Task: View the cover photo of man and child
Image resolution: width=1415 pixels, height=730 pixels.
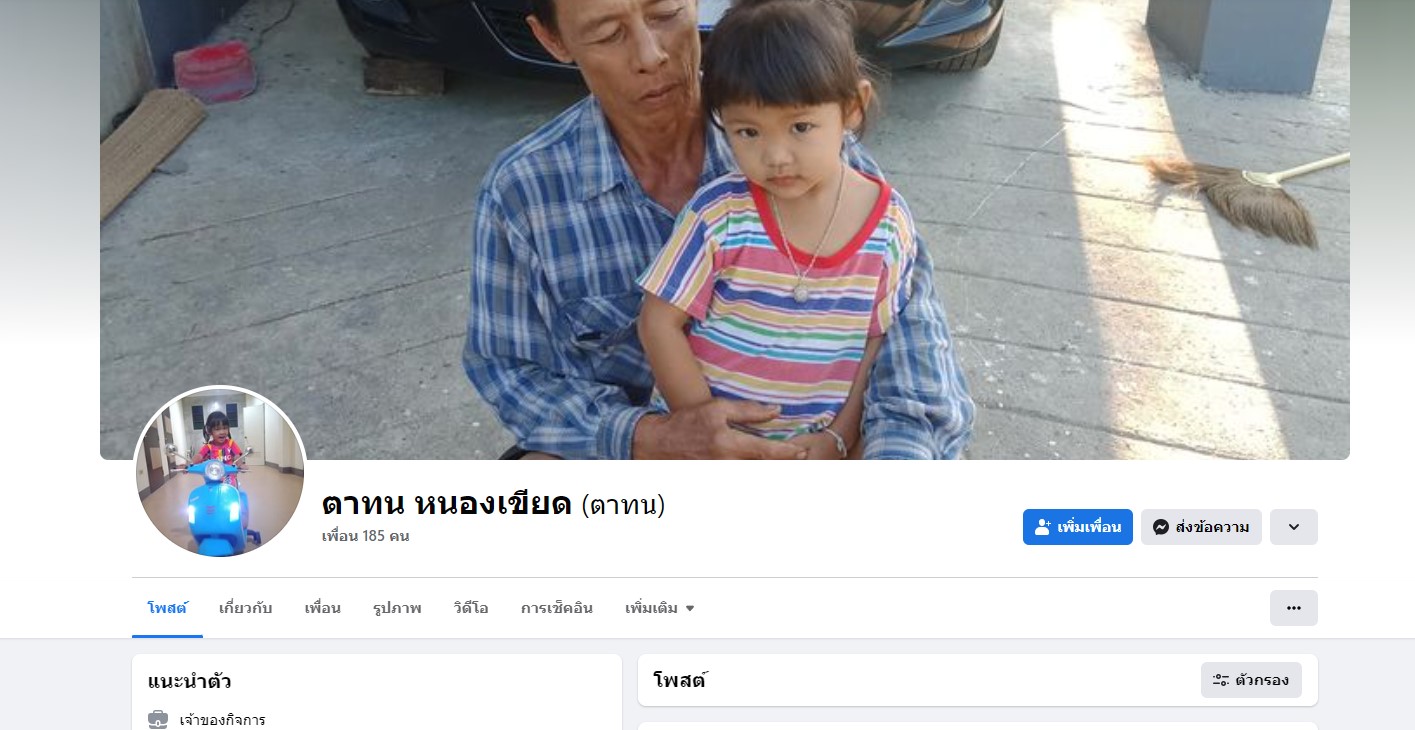Action: point(725,230)
